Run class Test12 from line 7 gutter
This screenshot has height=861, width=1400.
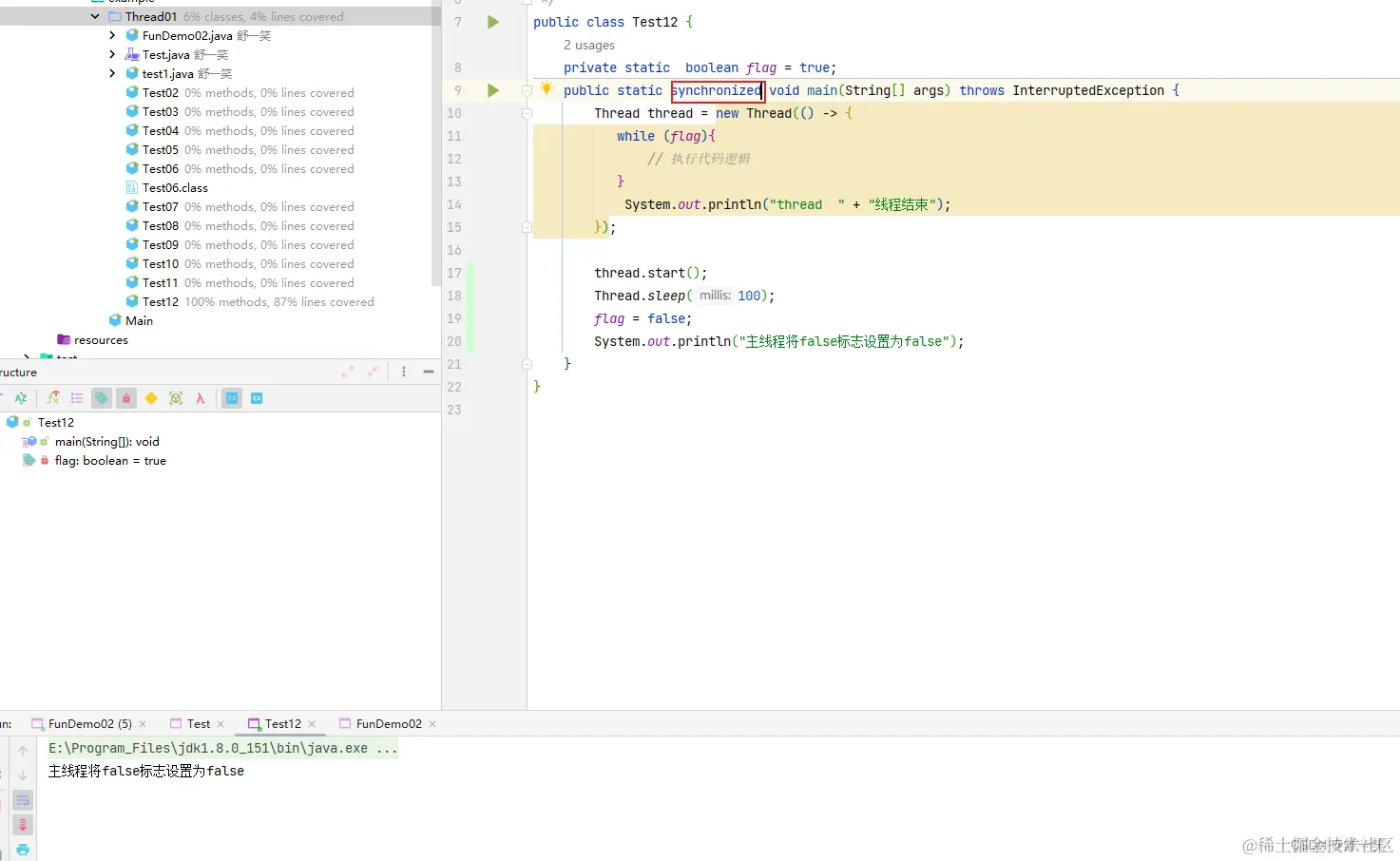click(x=493, y=22)
